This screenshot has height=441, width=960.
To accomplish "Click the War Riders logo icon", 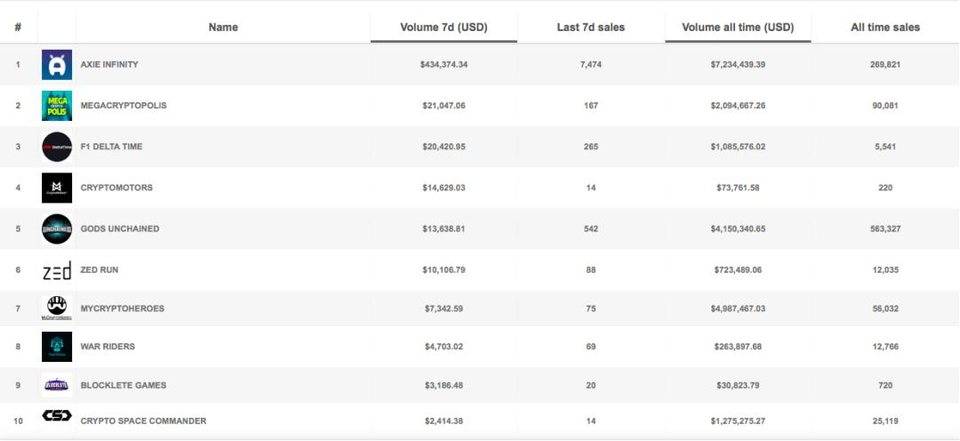I will [57, 346].
